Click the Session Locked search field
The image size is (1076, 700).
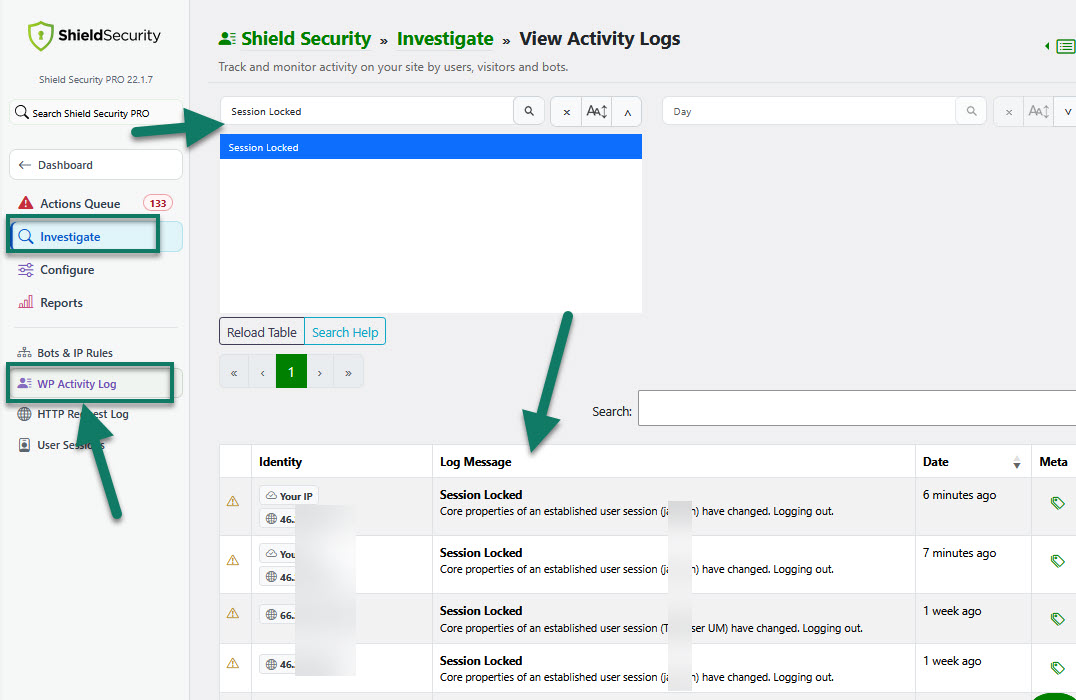(367, 111)
